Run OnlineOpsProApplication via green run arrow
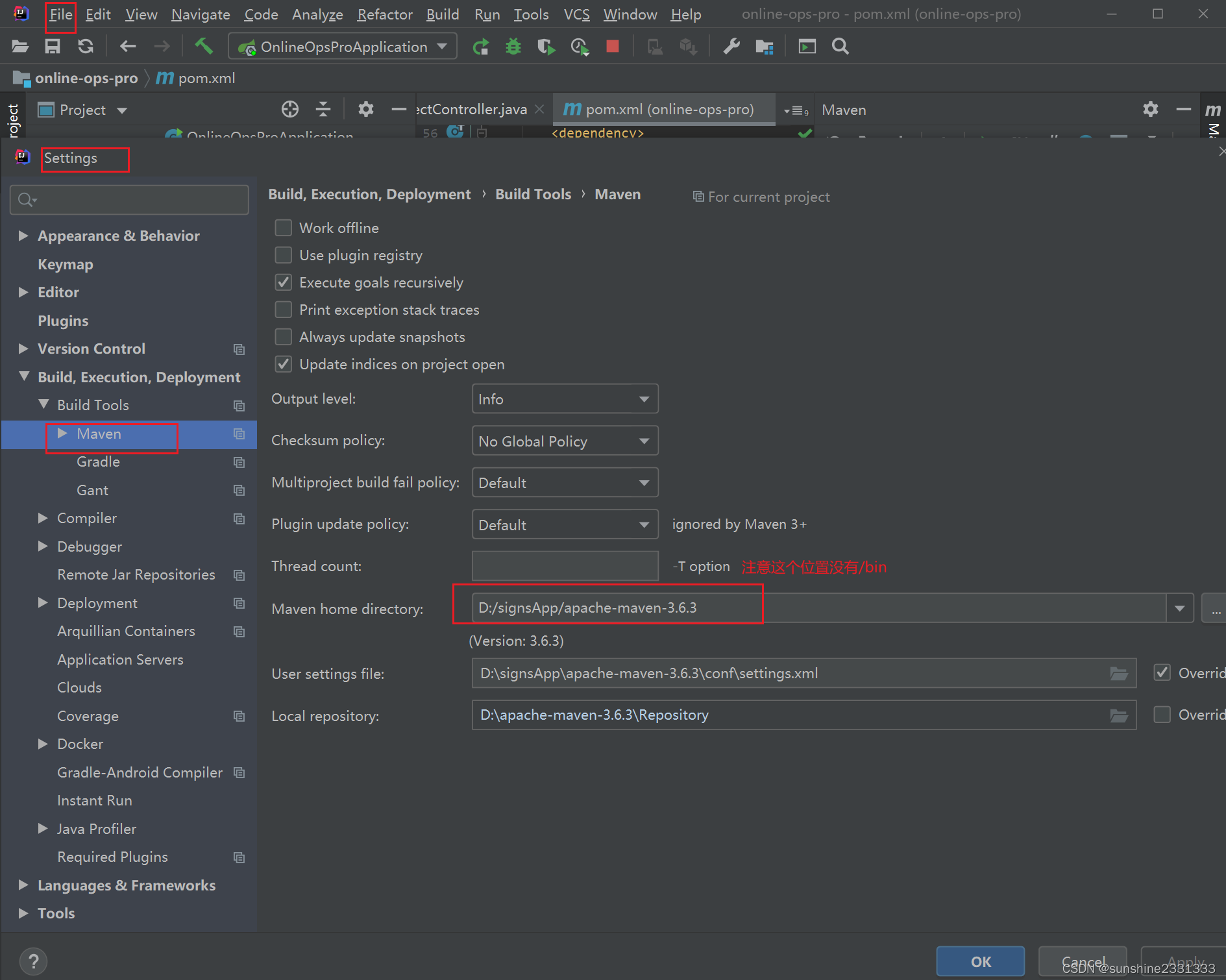The width and height of the screenshot is (1226, 980). tap(481, 46)
